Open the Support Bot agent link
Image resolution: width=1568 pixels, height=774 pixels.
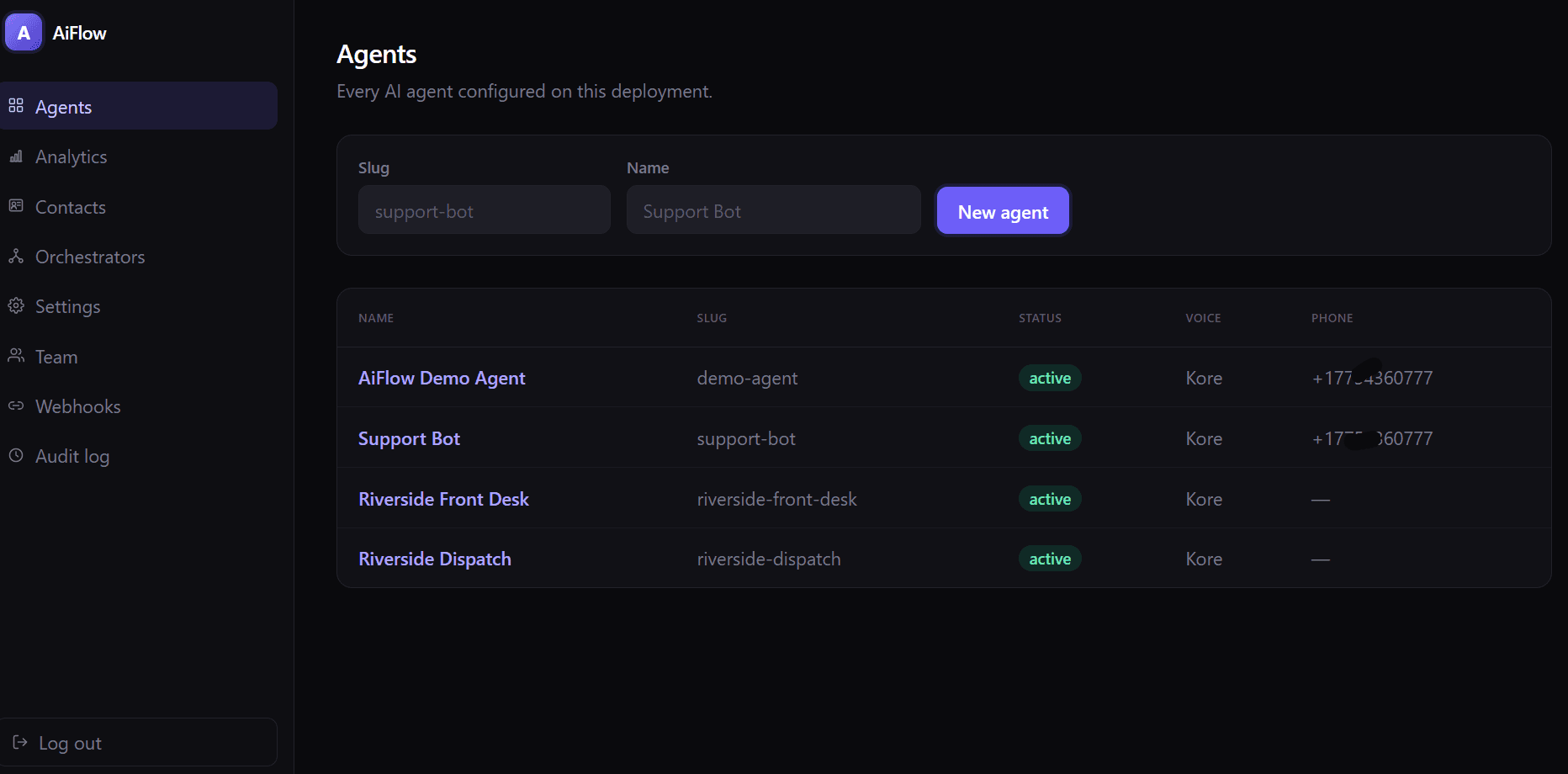pos(409,438)
